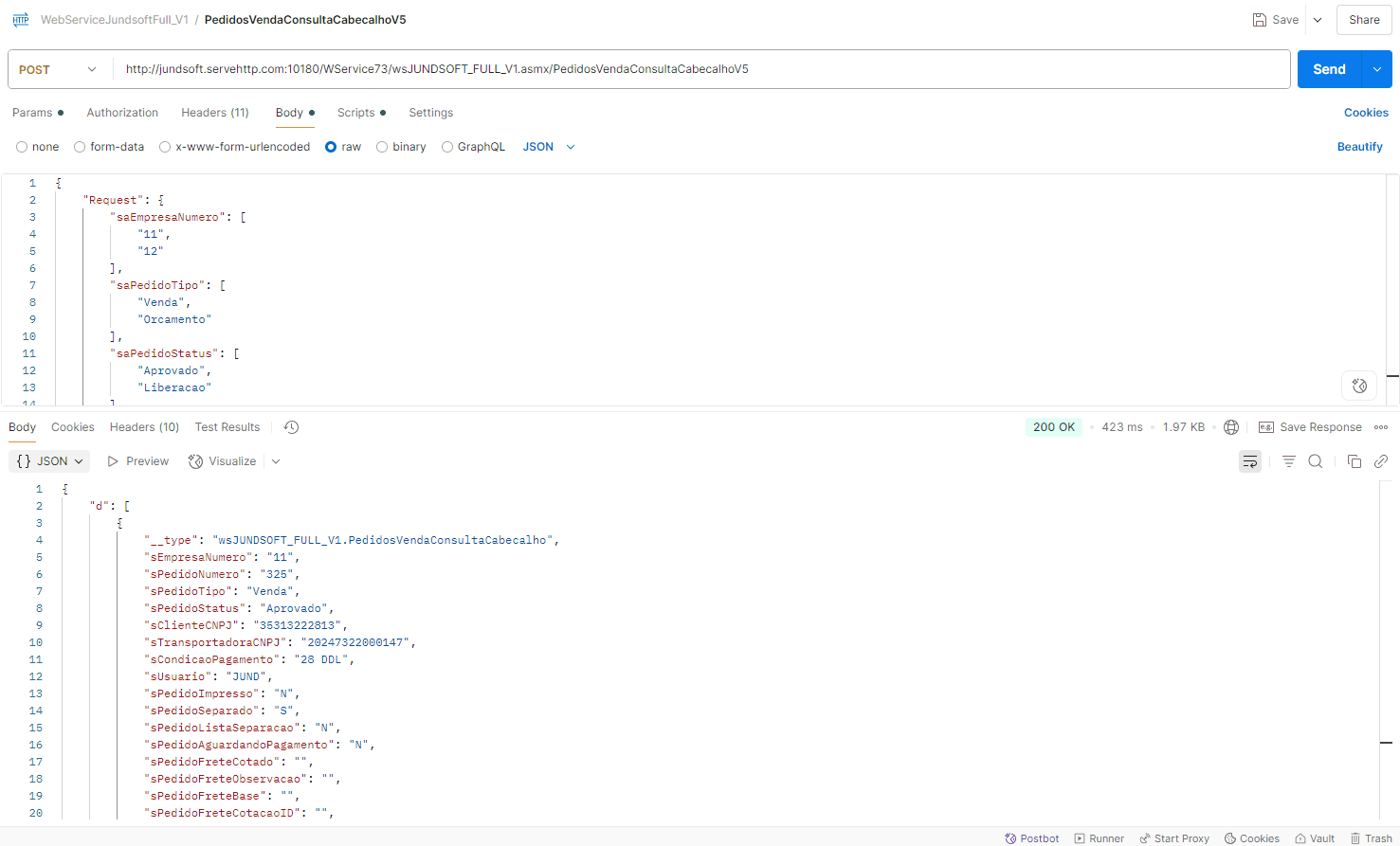Open the Test Results response tab
Viewport: 1400px width, 846px height.
click(x=227, y=427)
